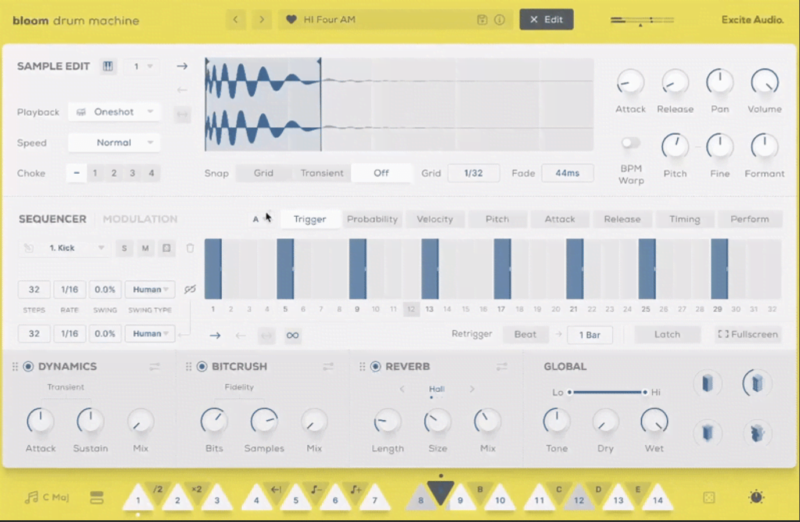Viewport: 800px width, 522px height.
Task: Open the C Maj key selector
Action: (47, 498)
